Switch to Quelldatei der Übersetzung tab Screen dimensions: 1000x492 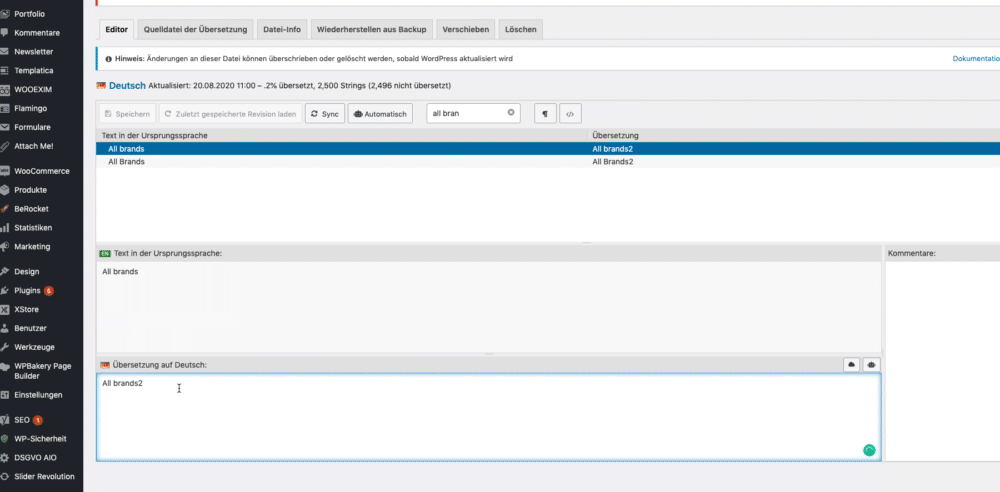point(195,29)
